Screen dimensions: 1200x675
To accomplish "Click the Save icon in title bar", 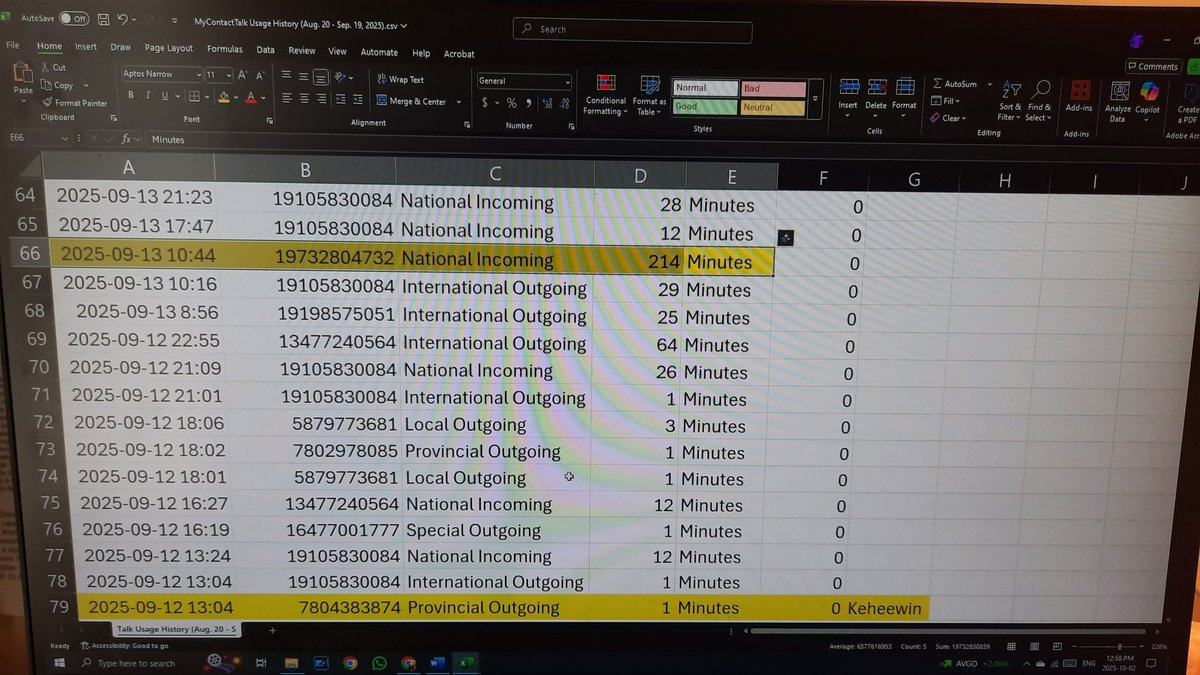I will tap(101, 18).
